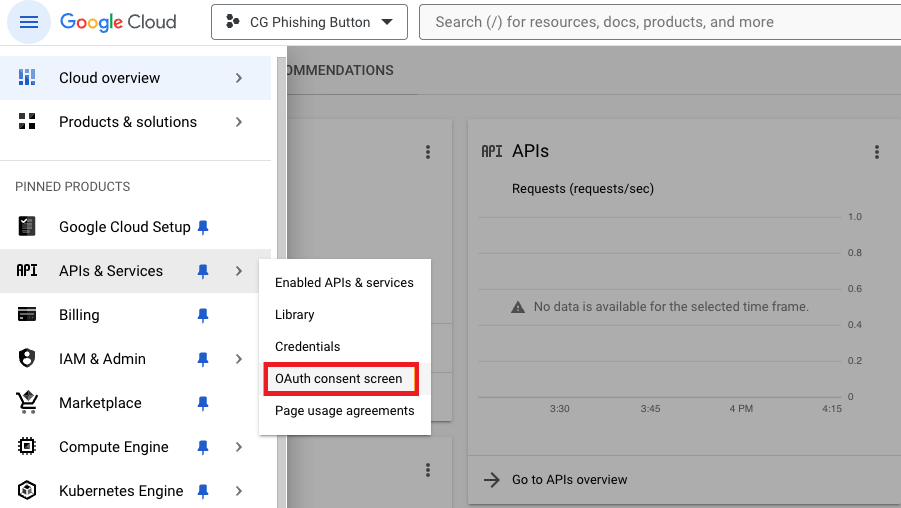The height and width of the screenshot is (508, 901).
Task: Expand the Cloud overview chevron
Action: pyautogui.click(x=239, y=78)
